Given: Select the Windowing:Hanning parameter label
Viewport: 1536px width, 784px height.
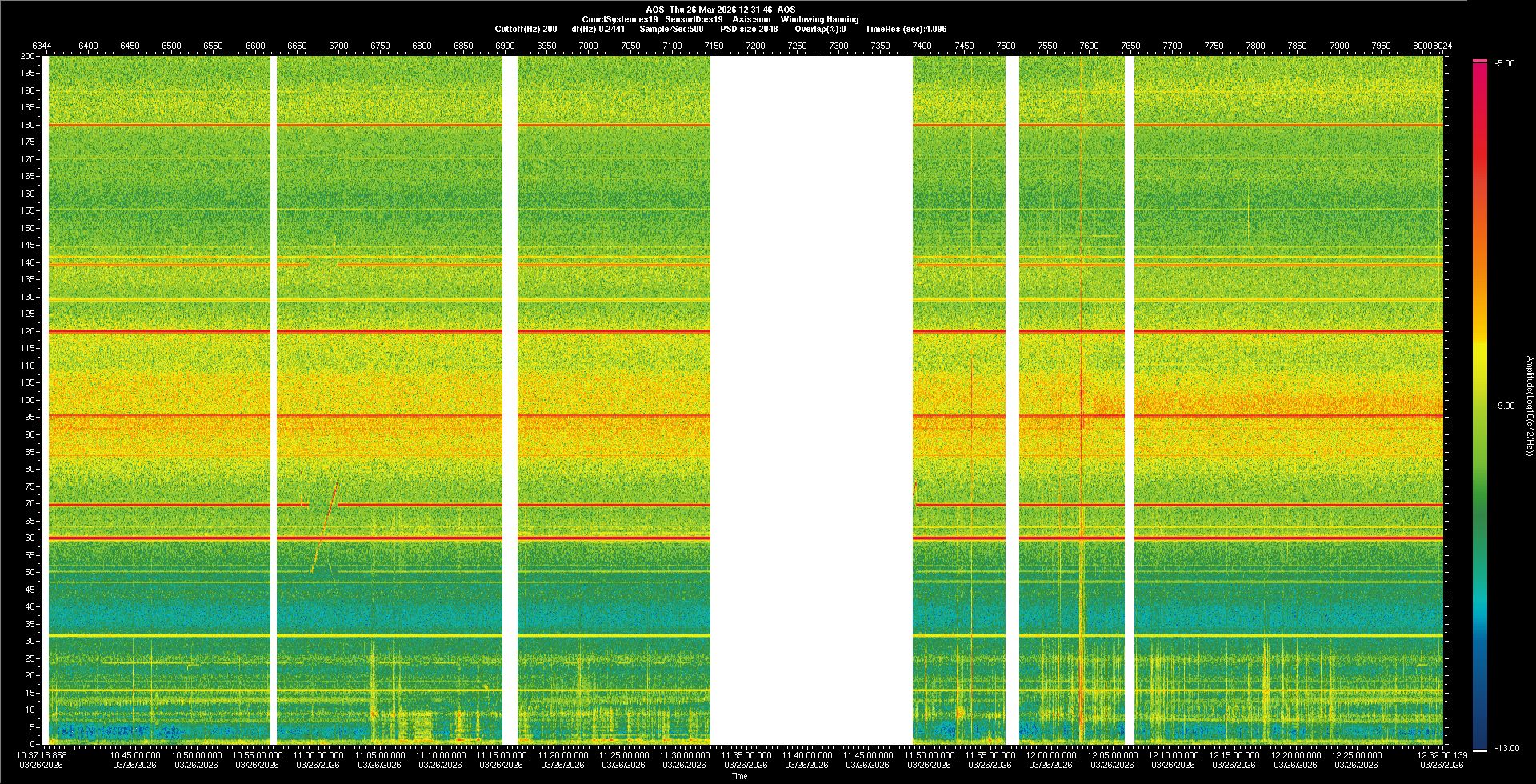Looking at the screenshot, I should point(819,19).
